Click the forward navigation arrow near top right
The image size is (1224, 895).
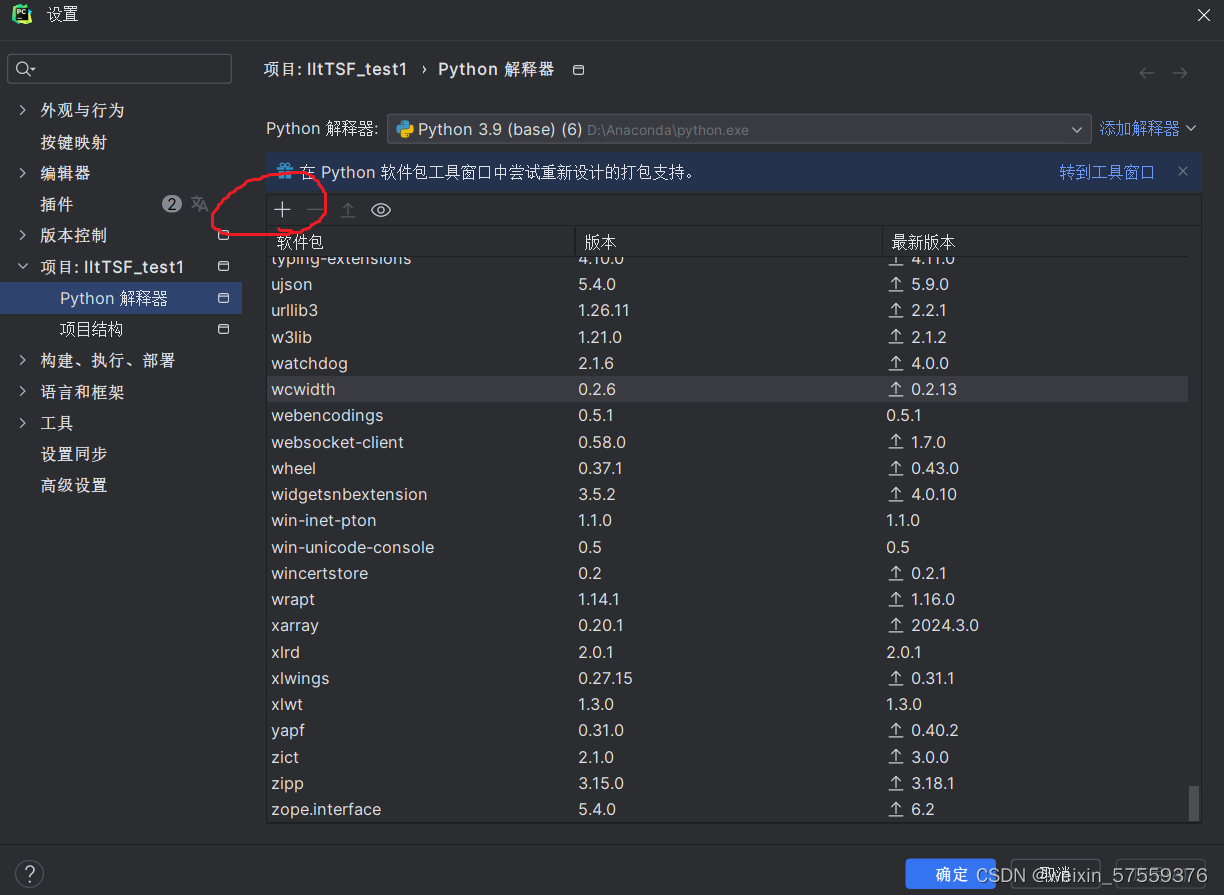(x=1179, y=72)
